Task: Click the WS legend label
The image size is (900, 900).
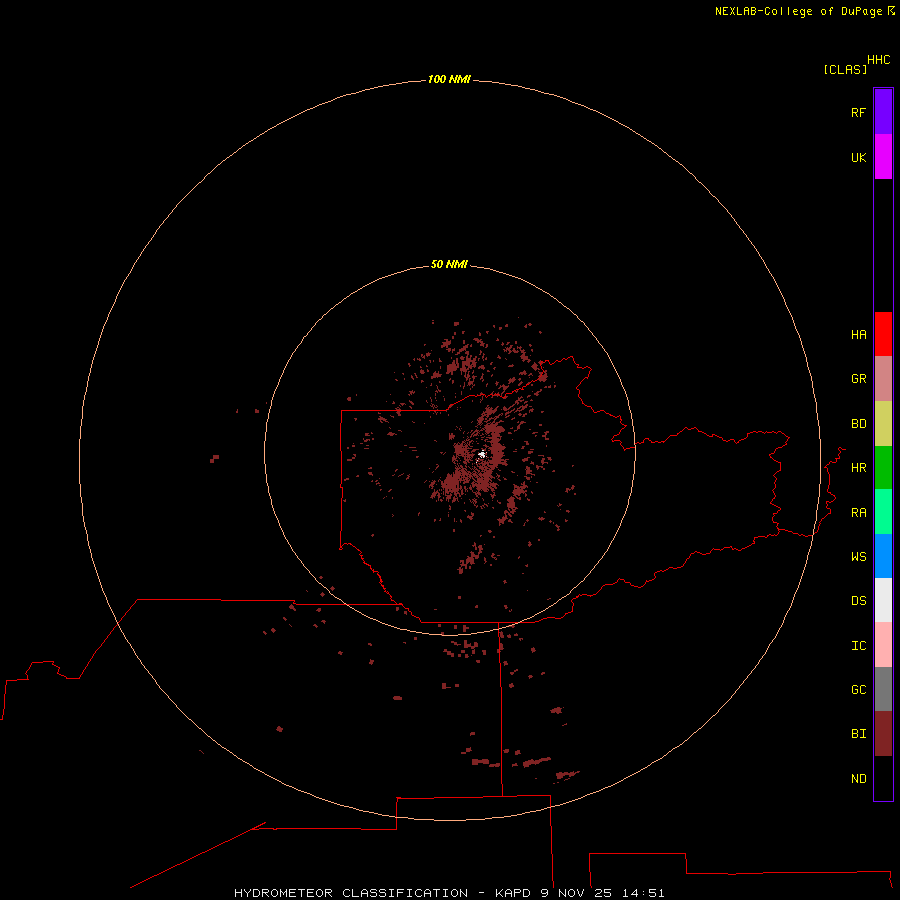Action: coord(858,557)
